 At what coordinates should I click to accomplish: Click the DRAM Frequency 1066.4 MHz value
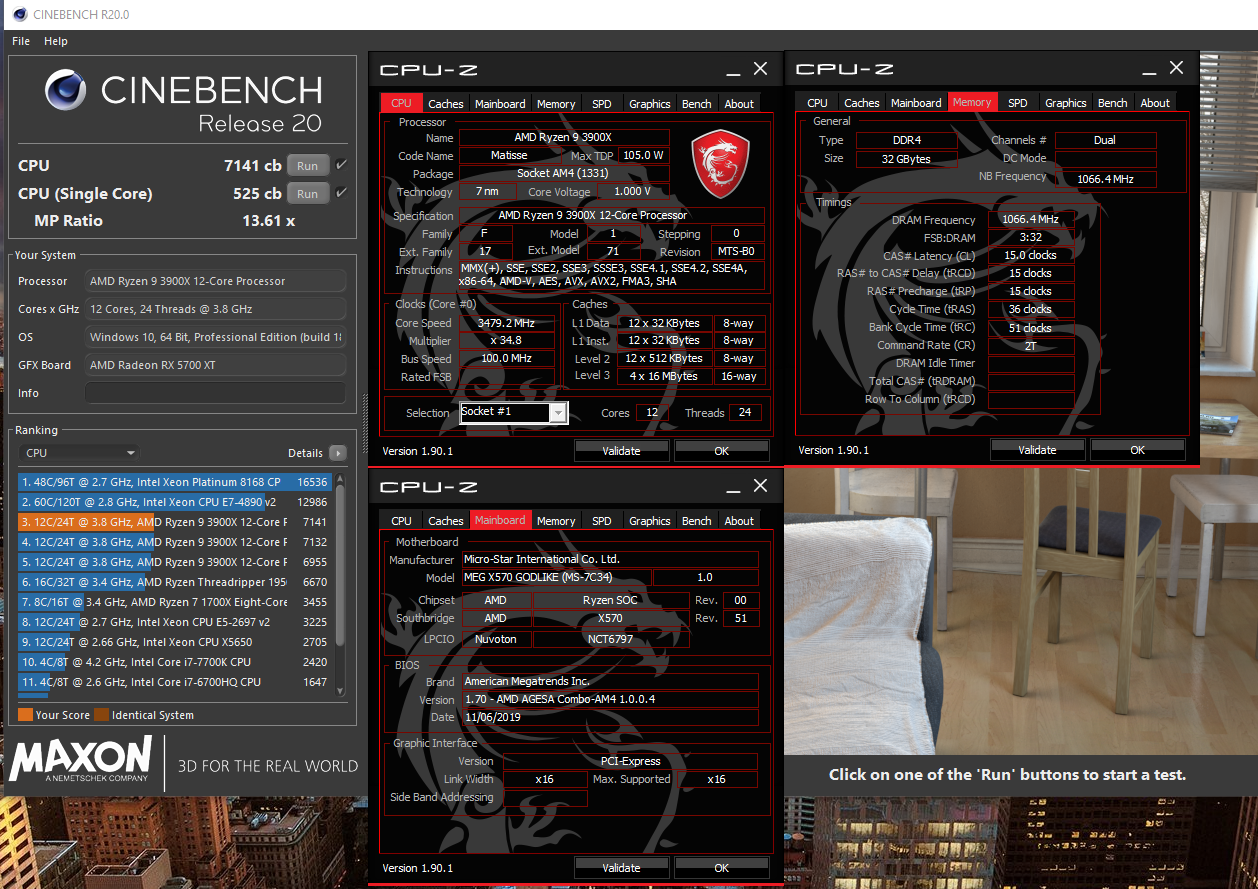pyautogui.click(x=1029, y=219)
